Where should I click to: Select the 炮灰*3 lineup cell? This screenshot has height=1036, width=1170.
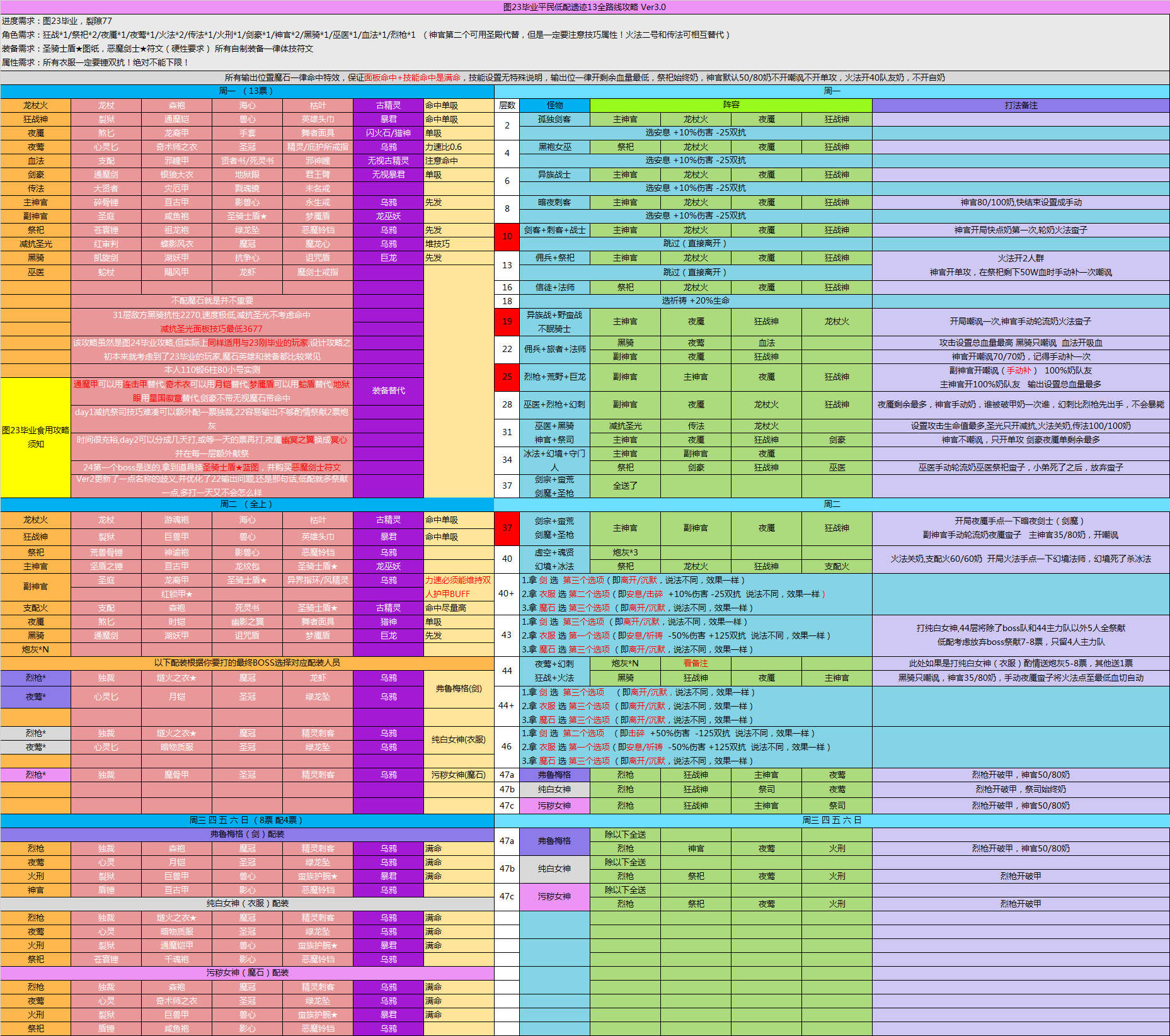(x=625, y=552)
